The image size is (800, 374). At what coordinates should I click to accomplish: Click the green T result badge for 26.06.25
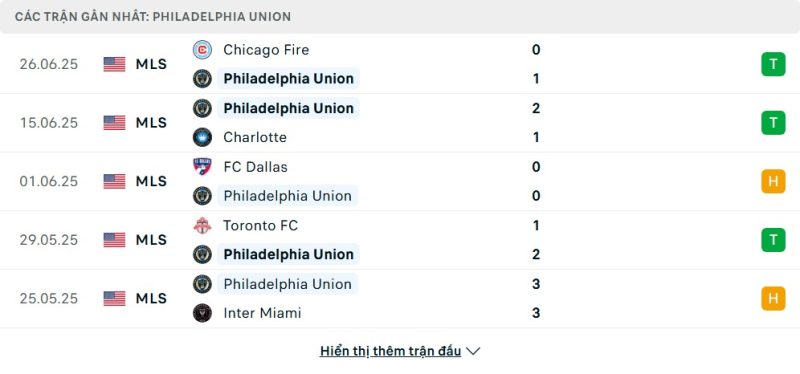[x=773, y=64]
